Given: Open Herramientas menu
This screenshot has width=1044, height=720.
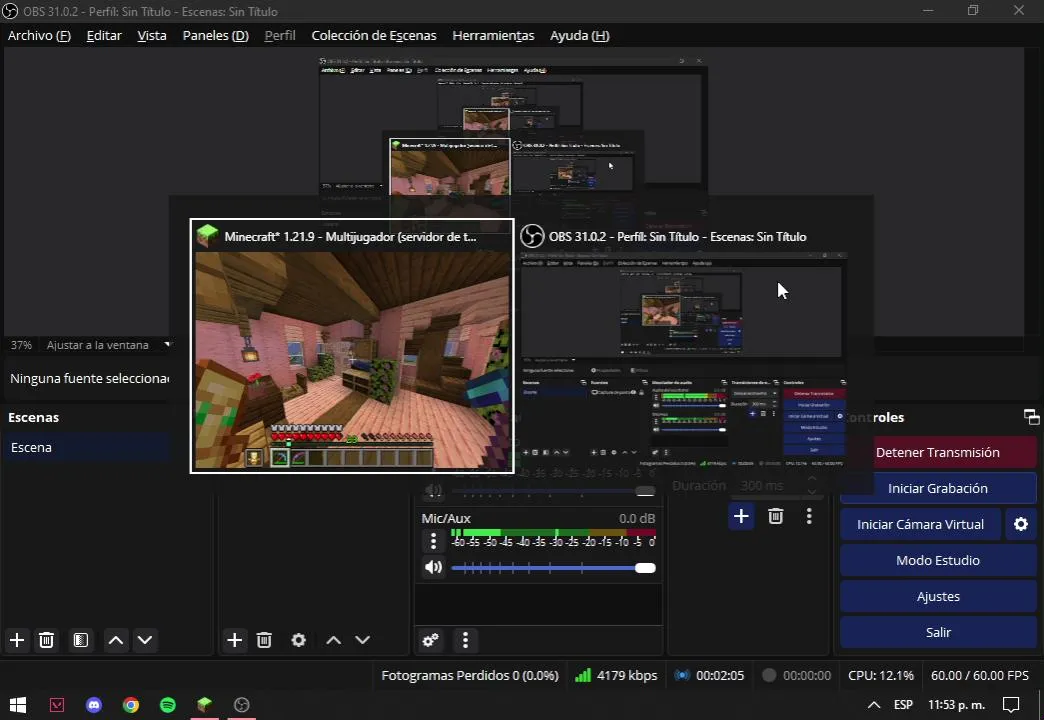Looking at the screenshot, I should coord(493,35).
